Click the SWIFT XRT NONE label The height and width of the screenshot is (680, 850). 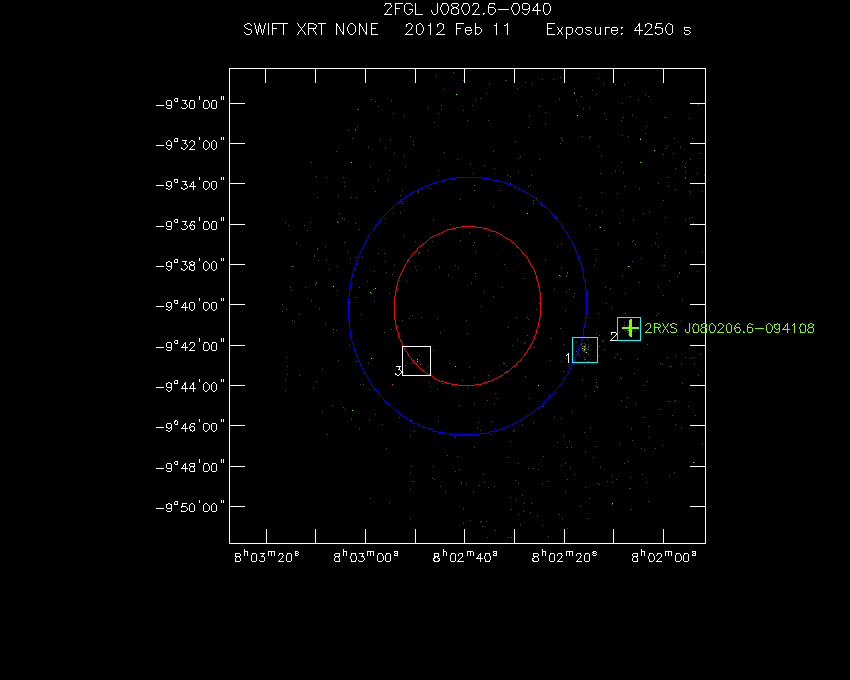[x=311, y=29]
